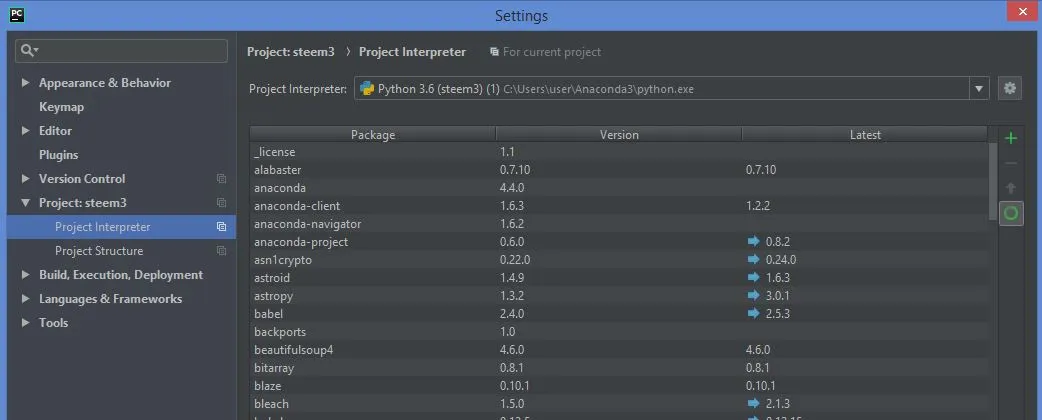The image size is (1042, 420).
Task: Expand Build, Execution, Deployment section
Action: [25, 274]
